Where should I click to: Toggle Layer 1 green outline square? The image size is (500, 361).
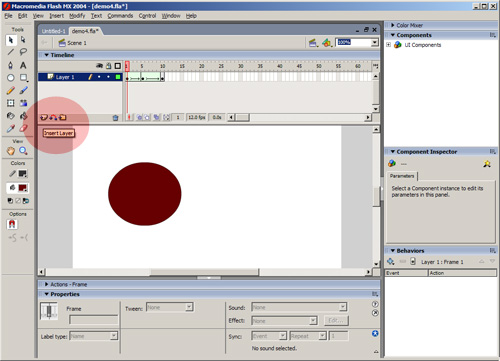point(118,77)
